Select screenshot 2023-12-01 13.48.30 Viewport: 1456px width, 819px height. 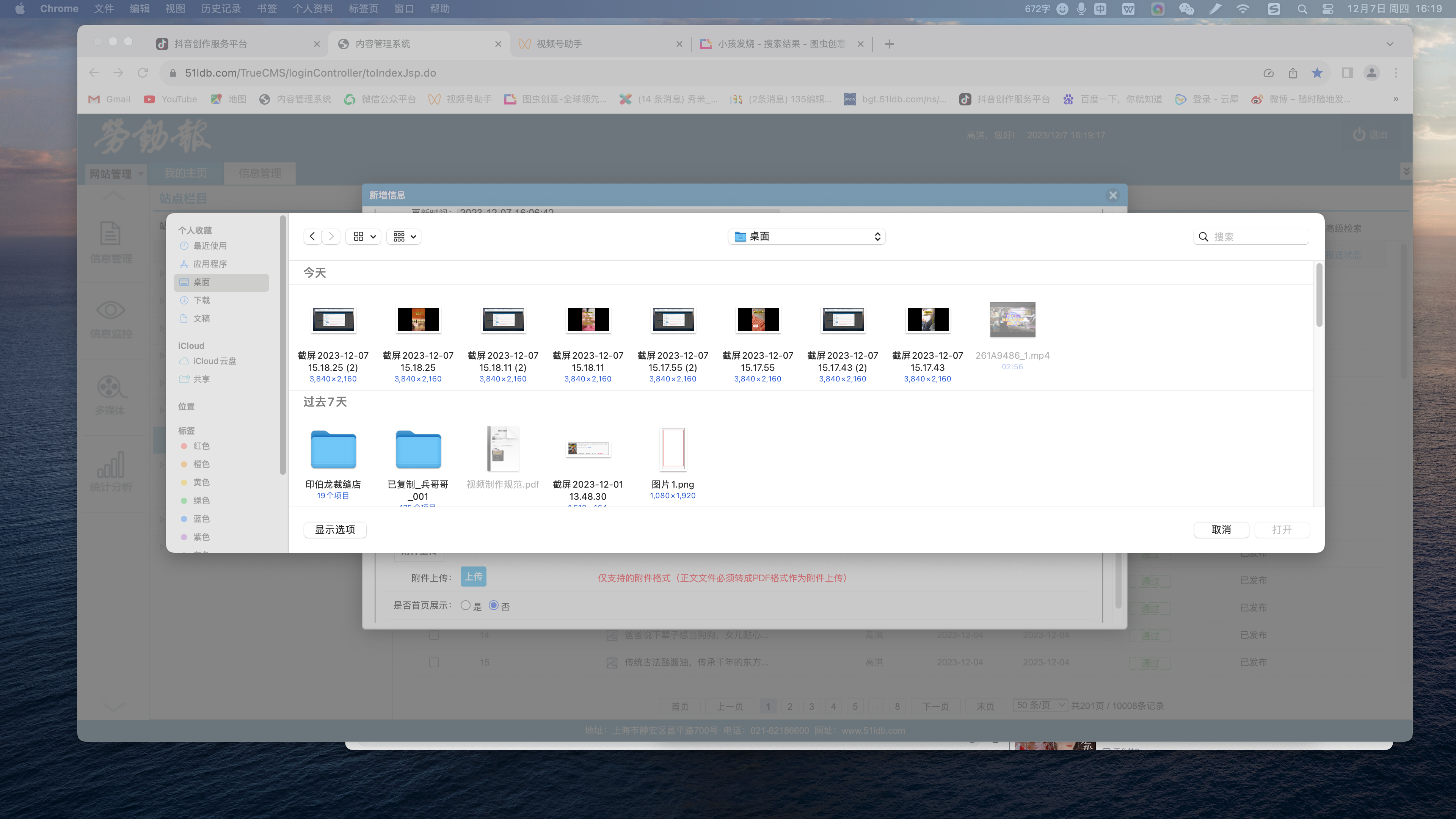588,449
